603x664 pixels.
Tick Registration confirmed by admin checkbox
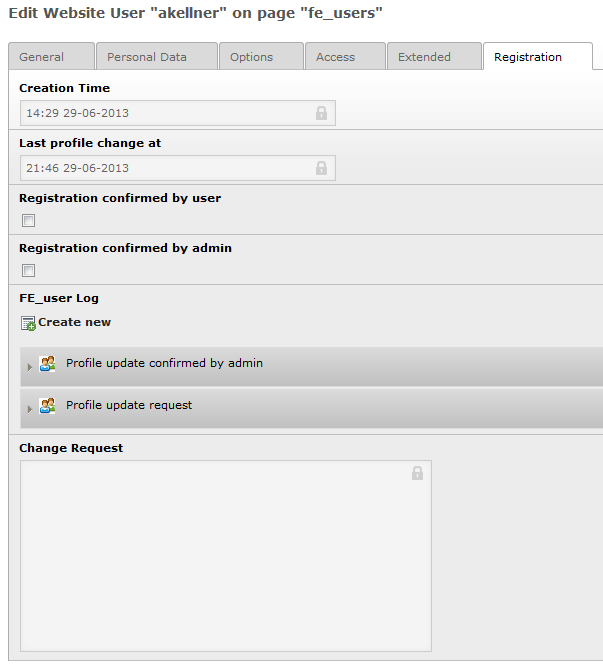click(x=29, y=271)
